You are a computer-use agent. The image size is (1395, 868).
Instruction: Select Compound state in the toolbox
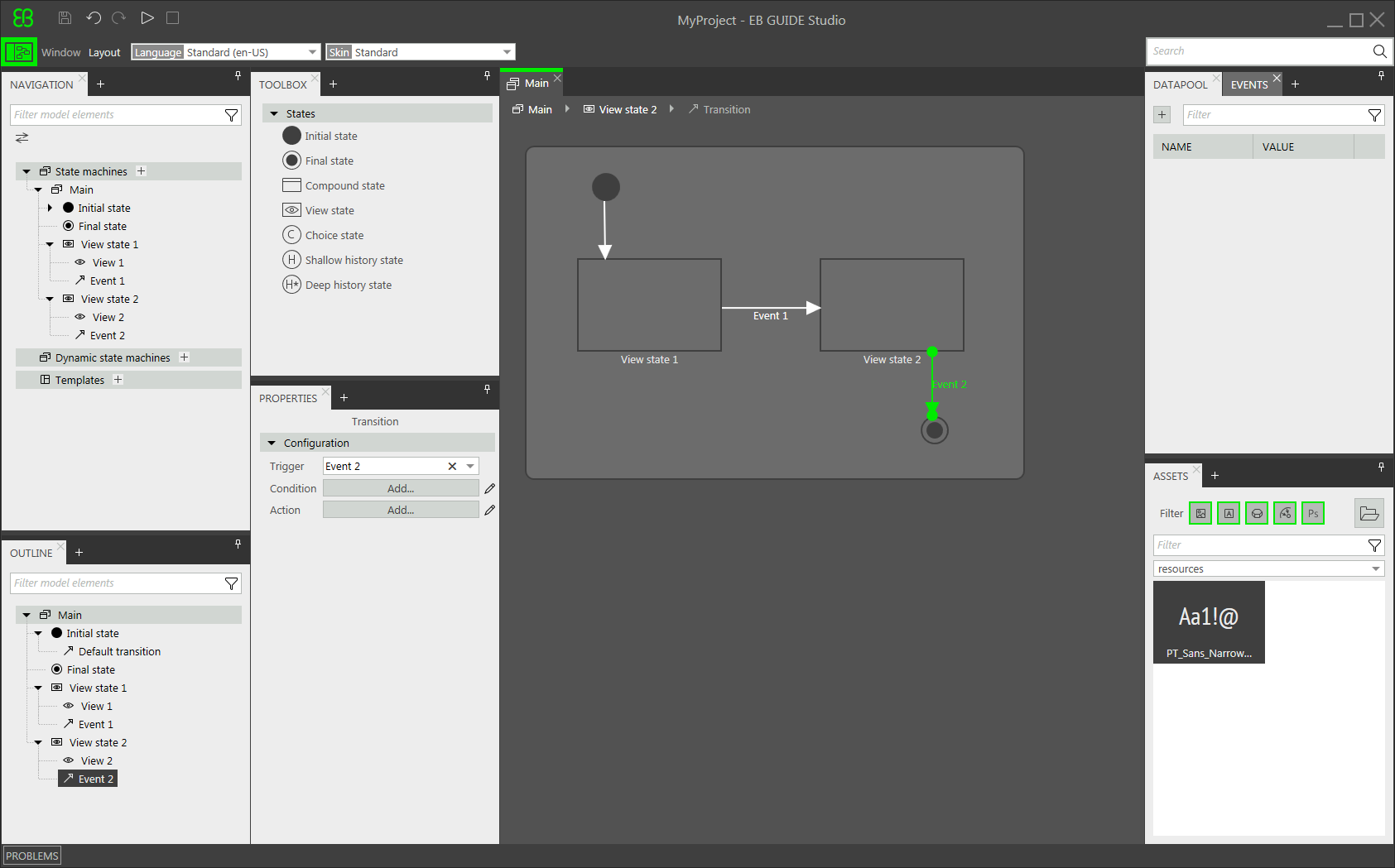pos(334,185)
